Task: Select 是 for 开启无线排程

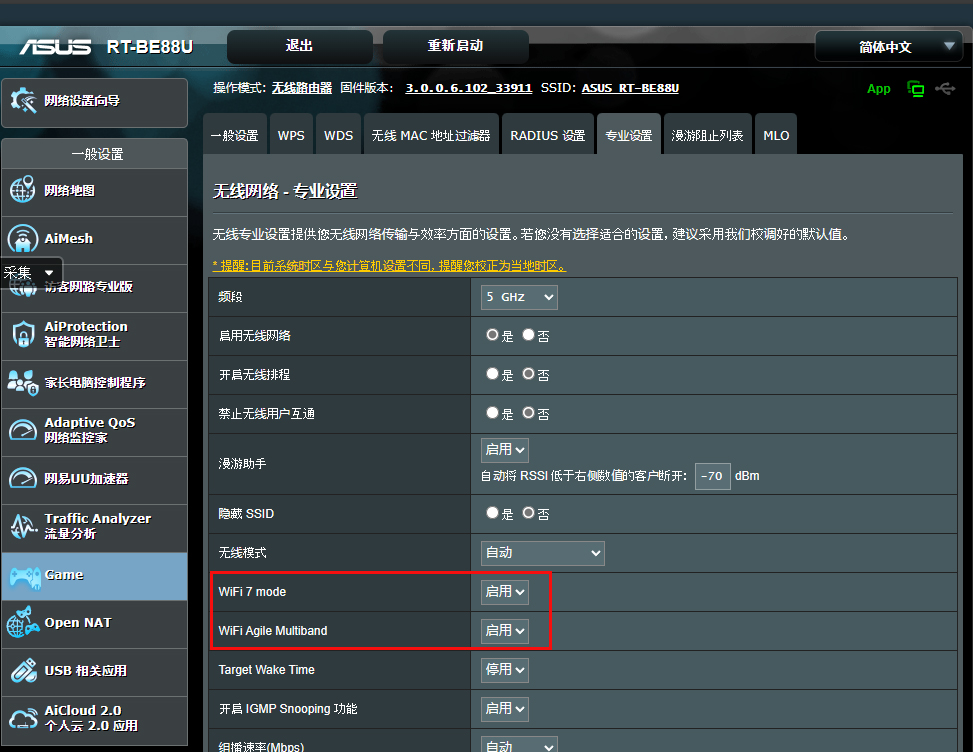Action: click(492, 374)
